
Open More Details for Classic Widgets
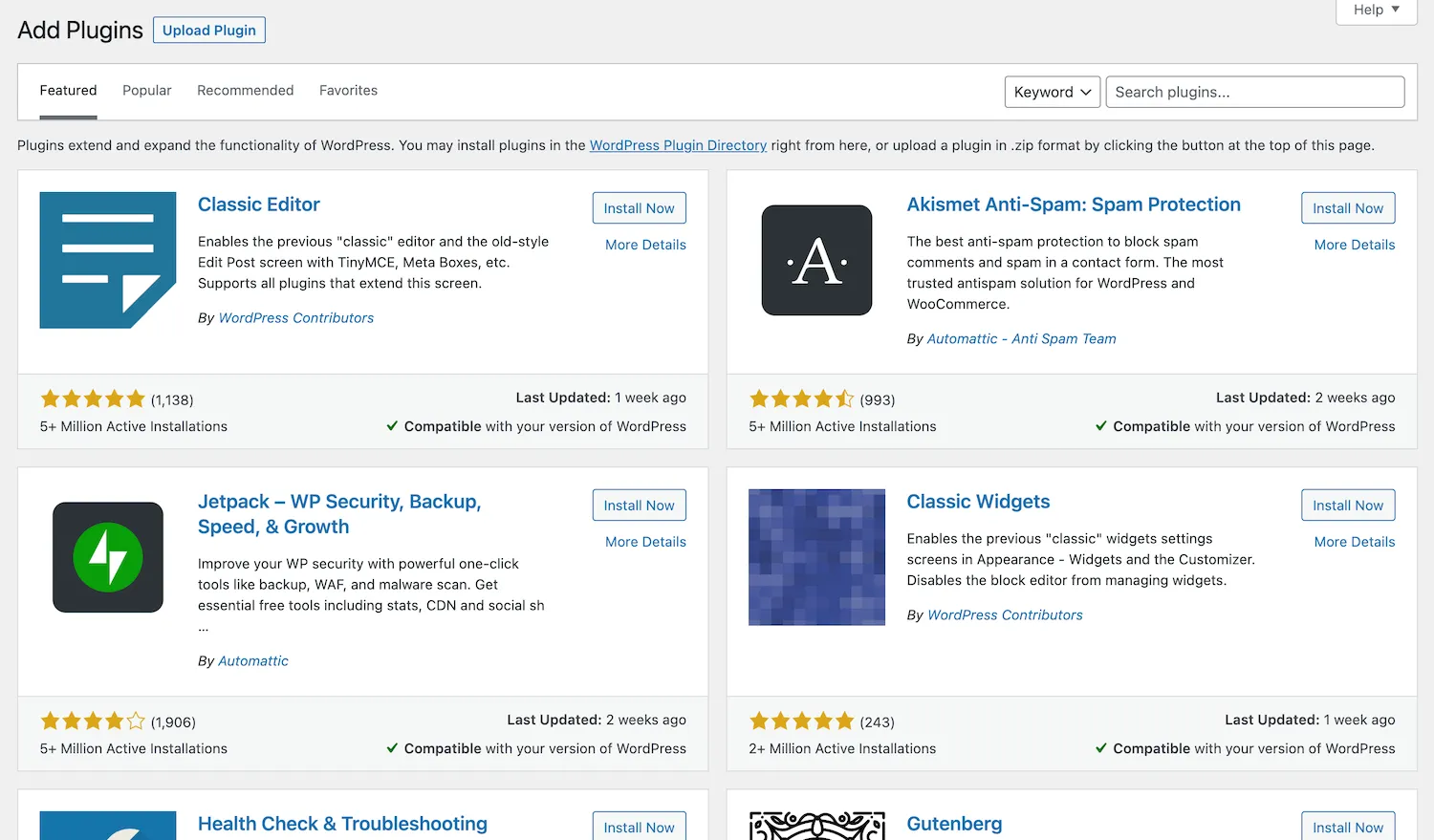[x=1355, y=542]
